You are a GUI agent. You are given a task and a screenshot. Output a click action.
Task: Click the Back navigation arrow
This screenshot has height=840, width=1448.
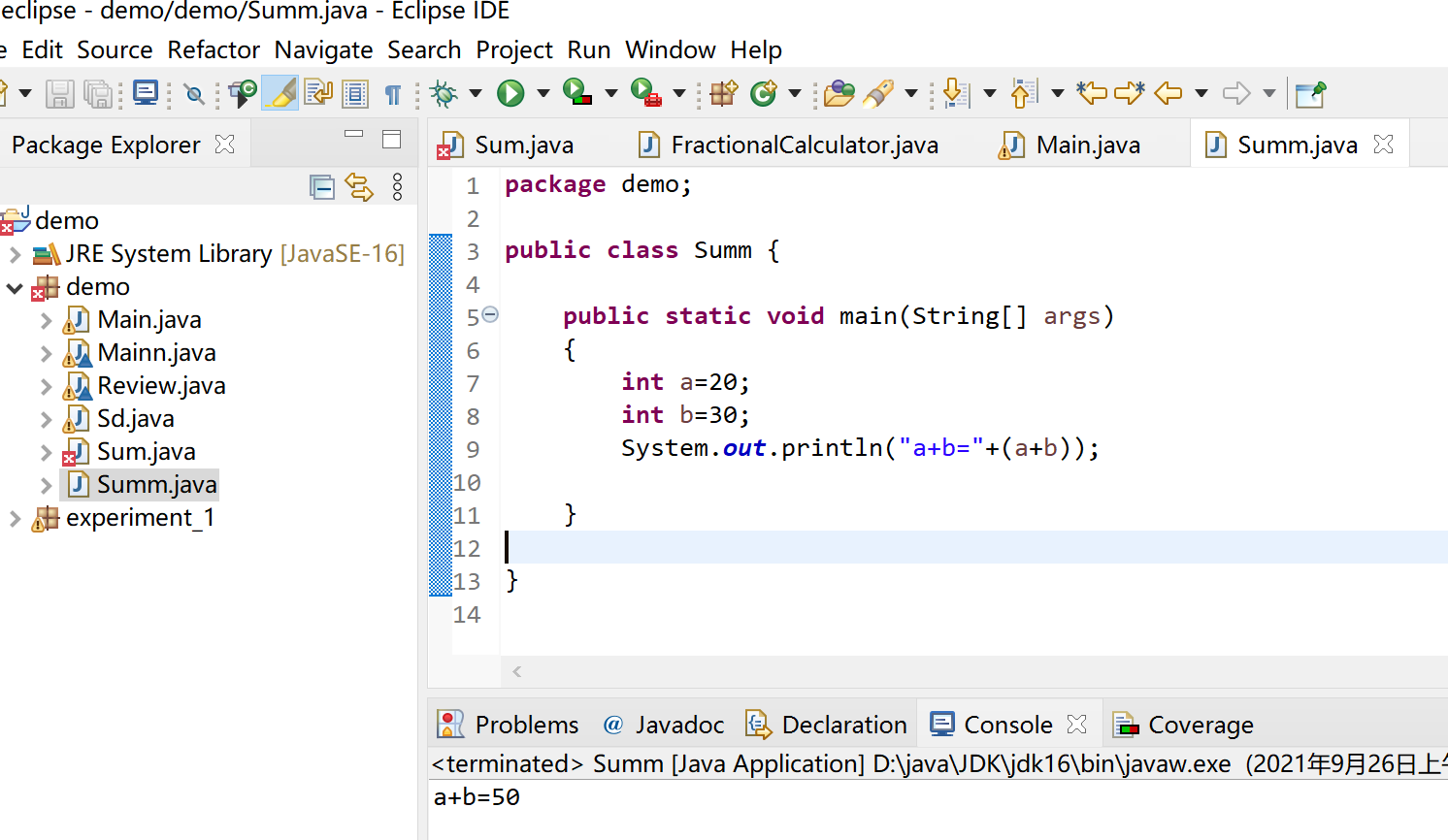(x=1168, y=94)
